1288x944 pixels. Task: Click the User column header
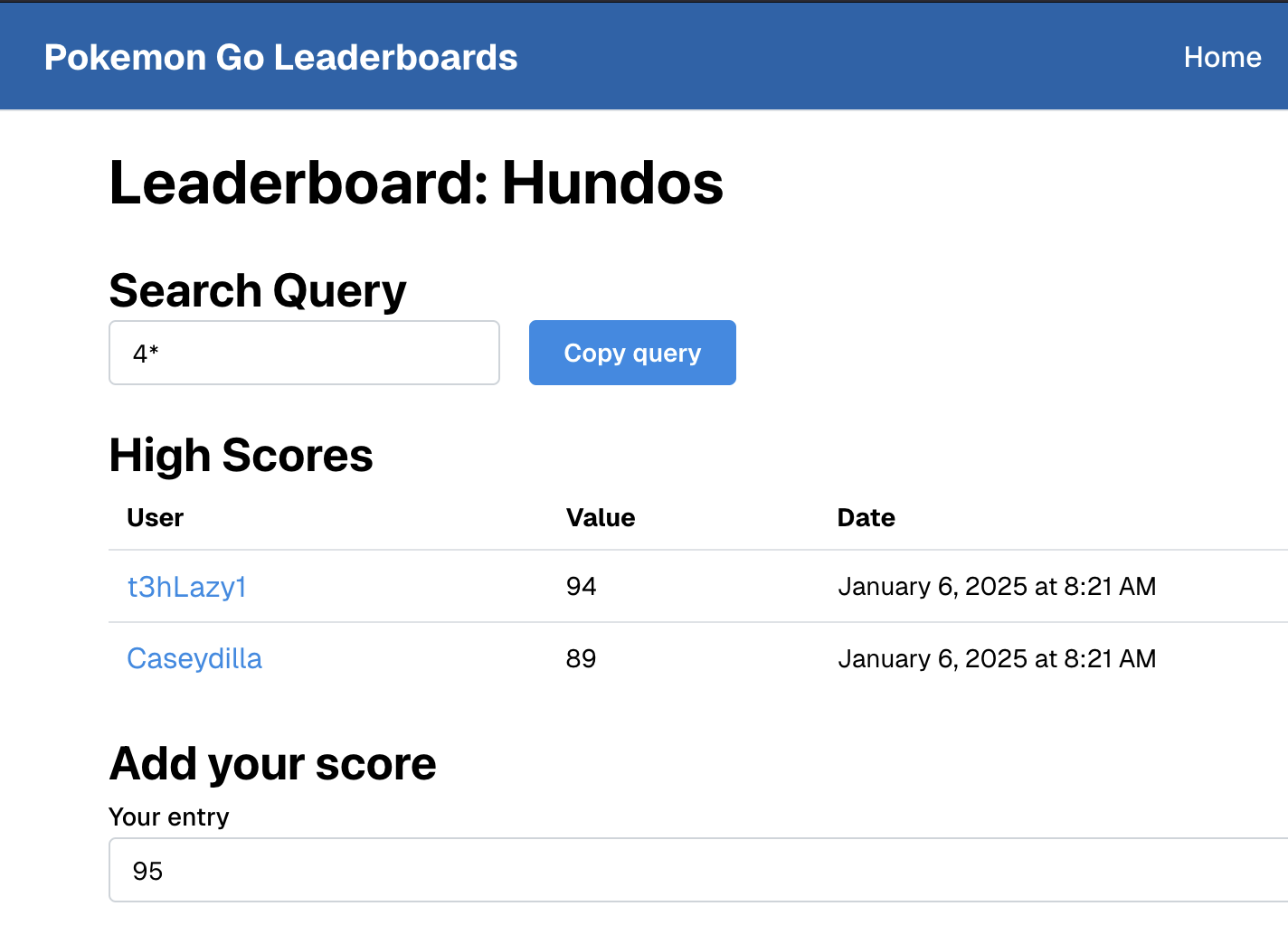(x=155, y=517)
